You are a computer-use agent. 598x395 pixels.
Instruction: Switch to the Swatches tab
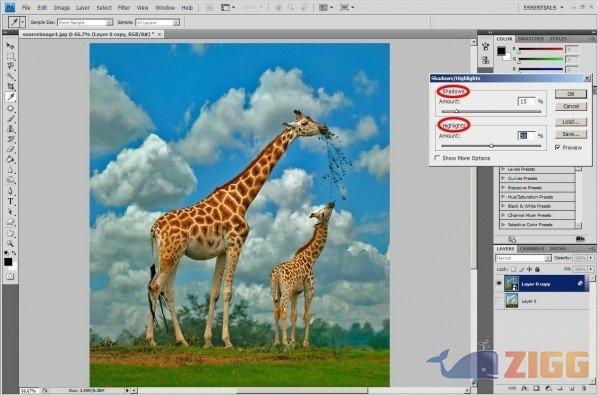tap(531, 39)
